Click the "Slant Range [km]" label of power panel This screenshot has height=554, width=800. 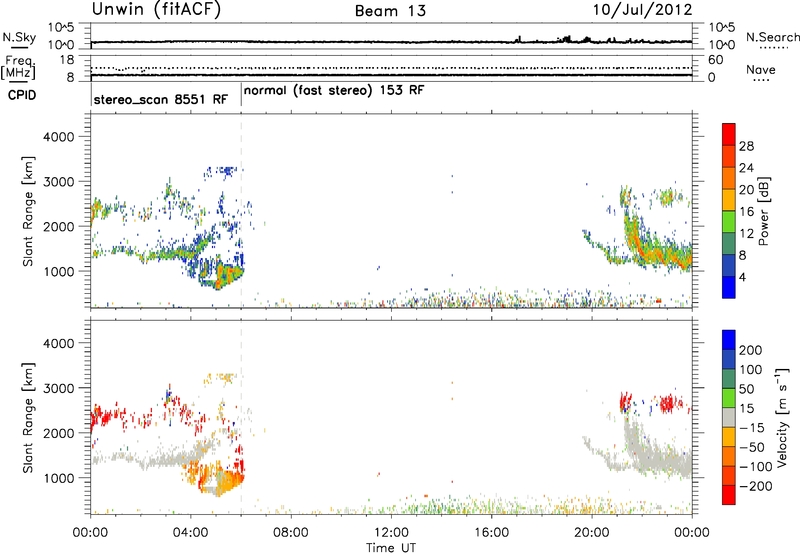tap(29, 211)
